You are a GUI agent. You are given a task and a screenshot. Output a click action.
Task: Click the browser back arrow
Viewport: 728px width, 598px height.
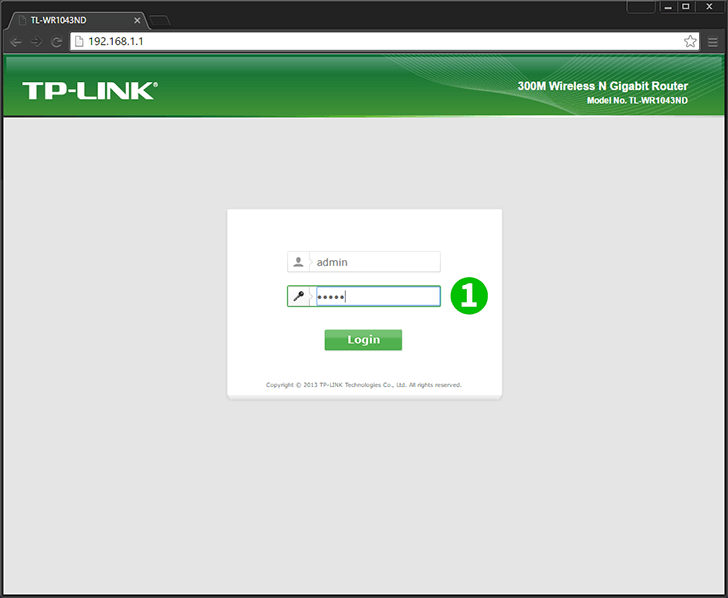[x=16, y=42]
